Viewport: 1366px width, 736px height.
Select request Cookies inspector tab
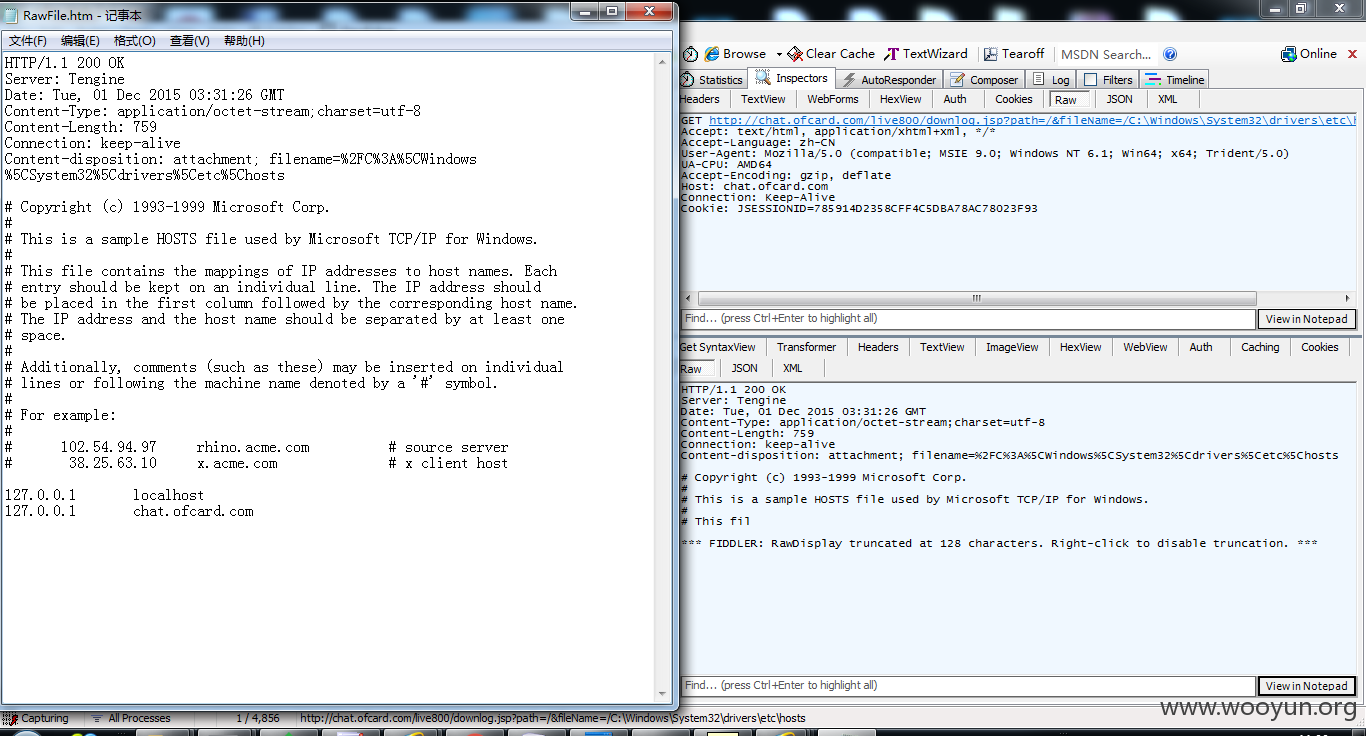click(1013, 99)
